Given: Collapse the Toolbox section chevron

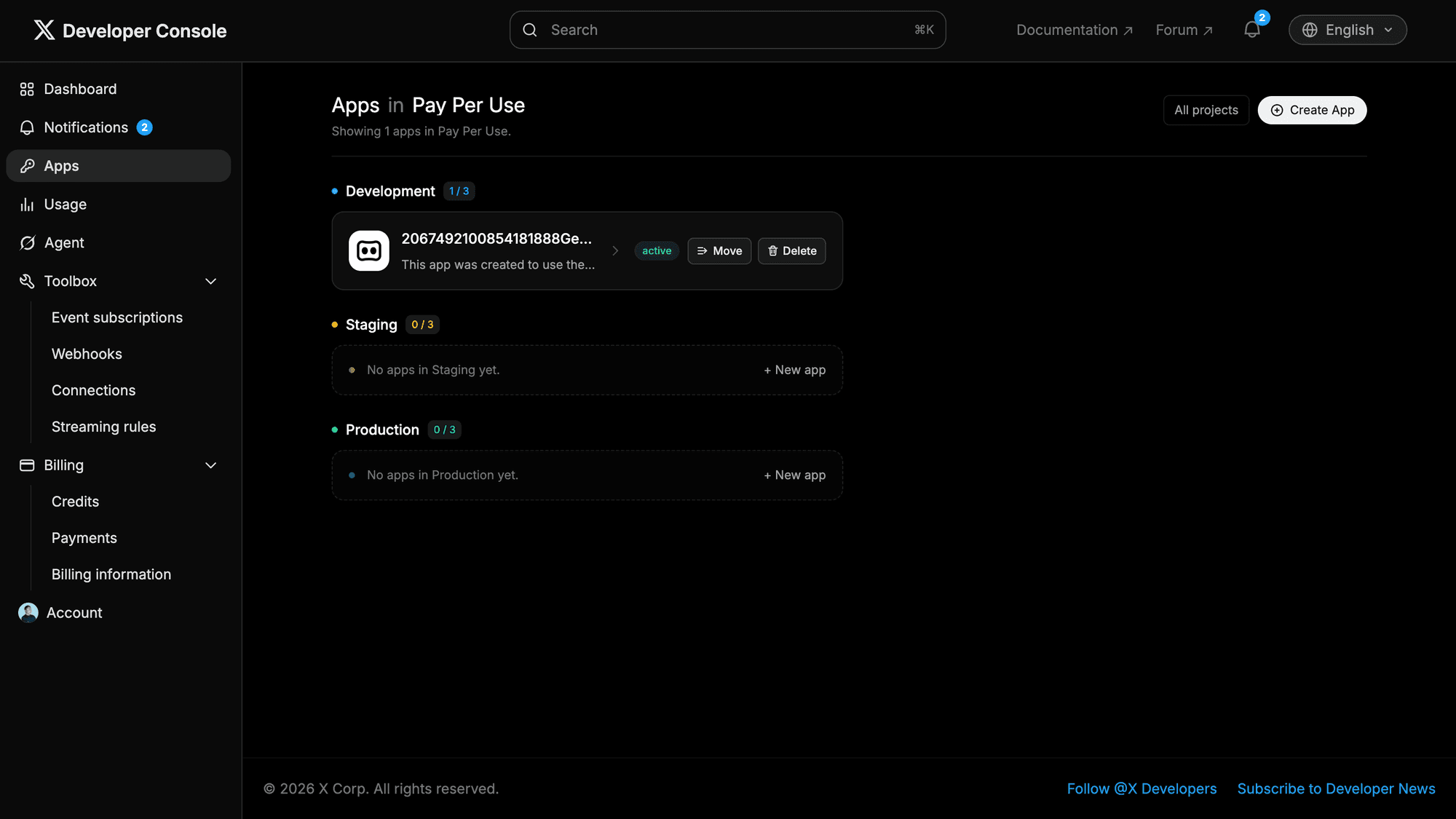Looking at the screenshot, I should pyautogui.click(x=211, y=281).
